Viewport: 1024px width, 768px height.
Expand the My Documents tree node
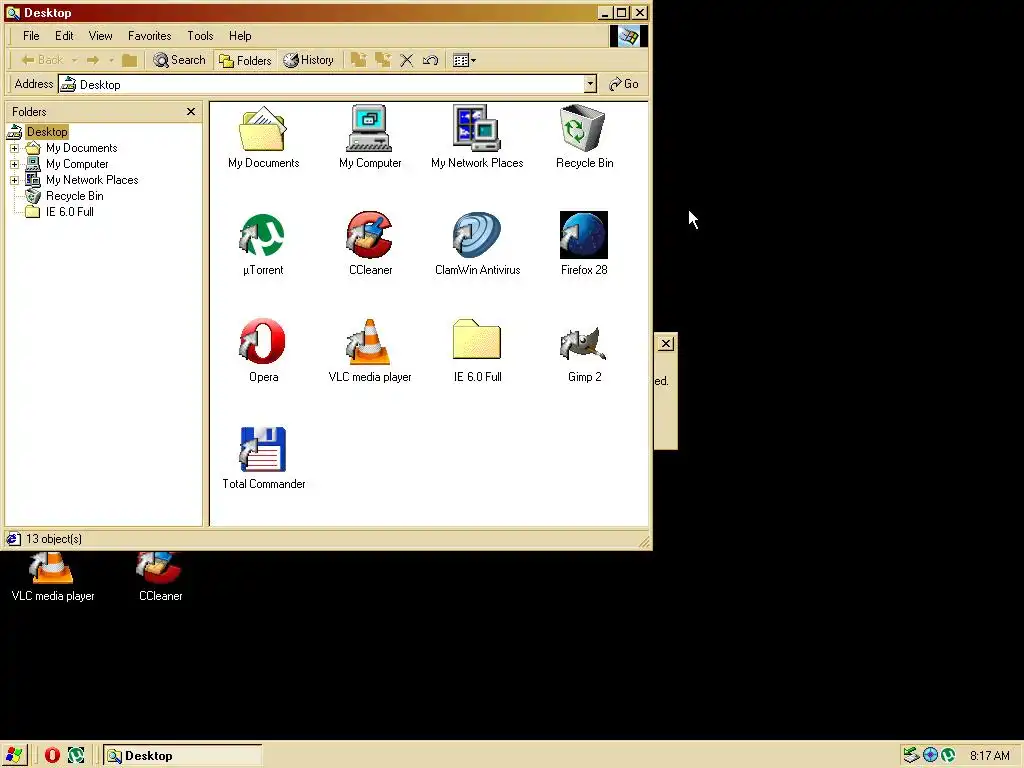(14, 148)
